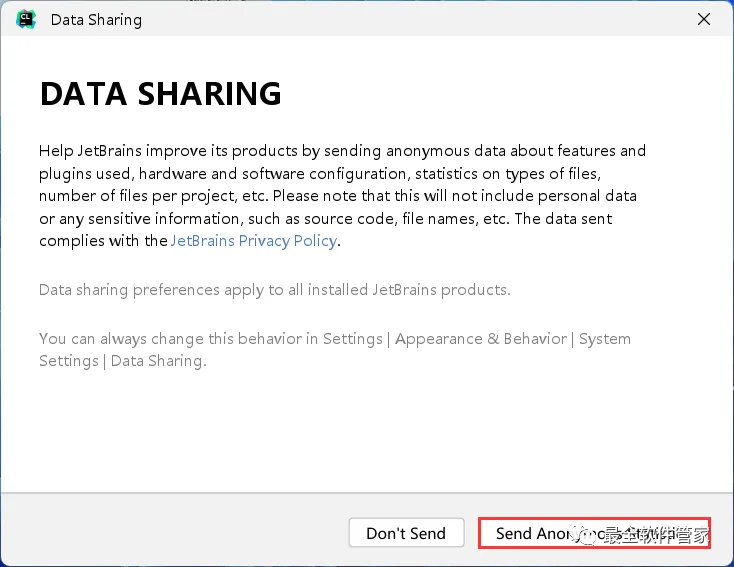Click the "Appearance & Behavior" settings path text

click(481, 339)
